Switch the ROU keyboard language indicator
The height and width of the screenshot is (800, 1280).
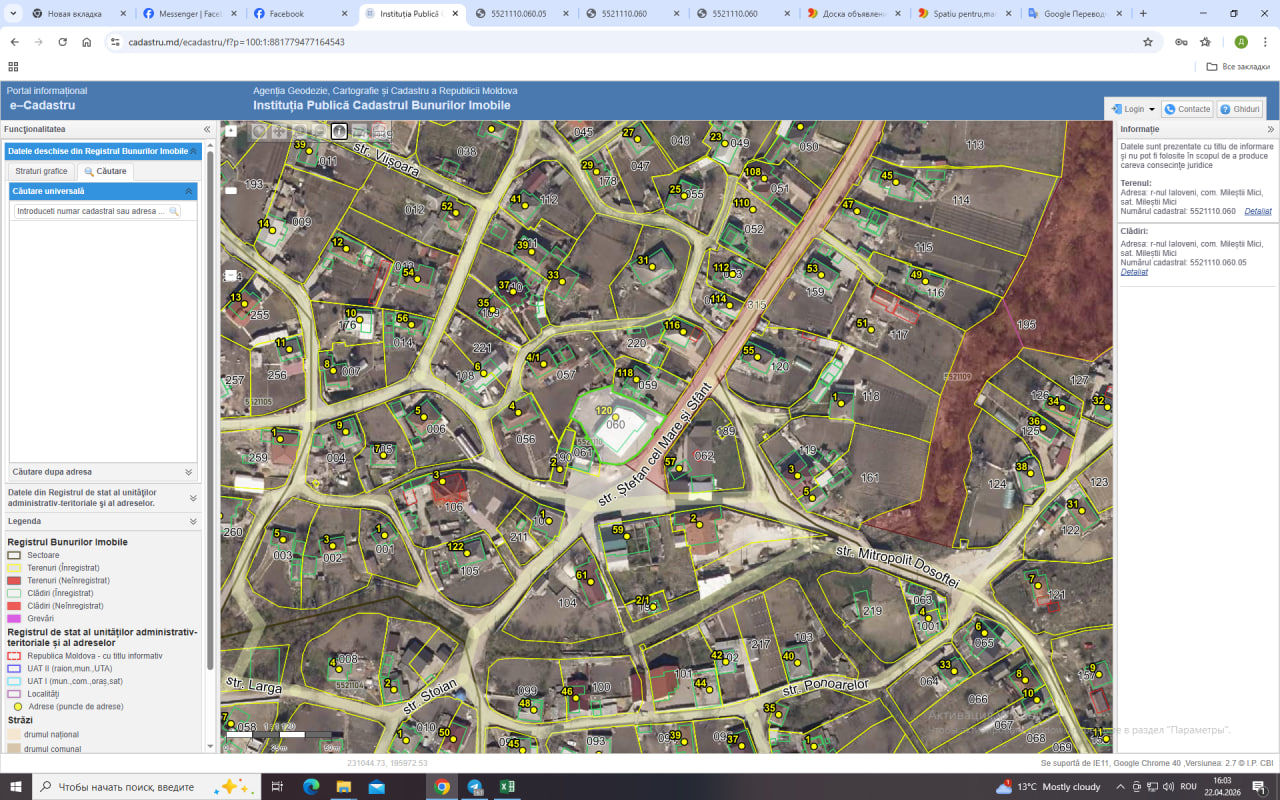point(1188,786)
